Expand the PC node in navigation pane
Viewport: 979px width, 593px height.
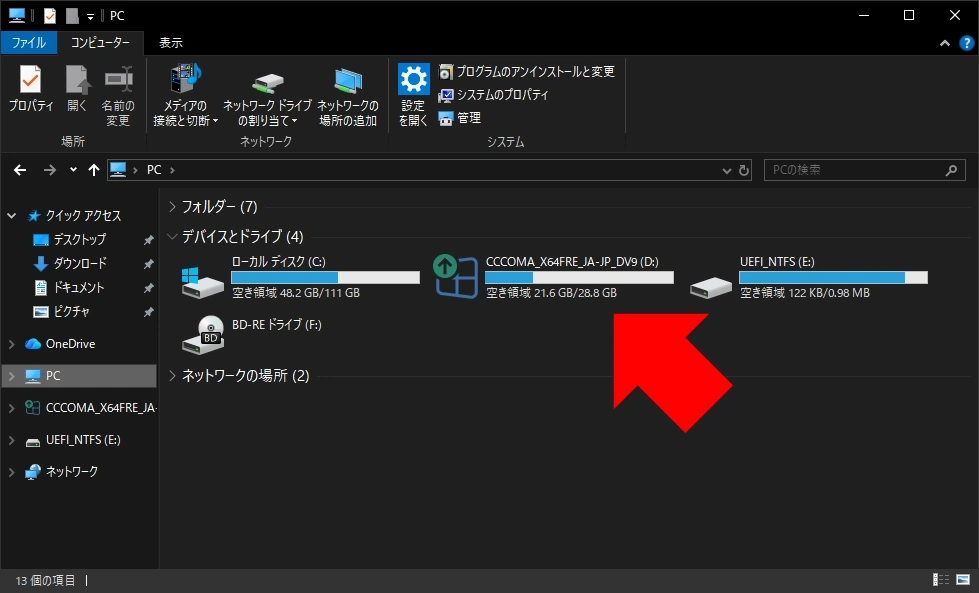(10, 375)
